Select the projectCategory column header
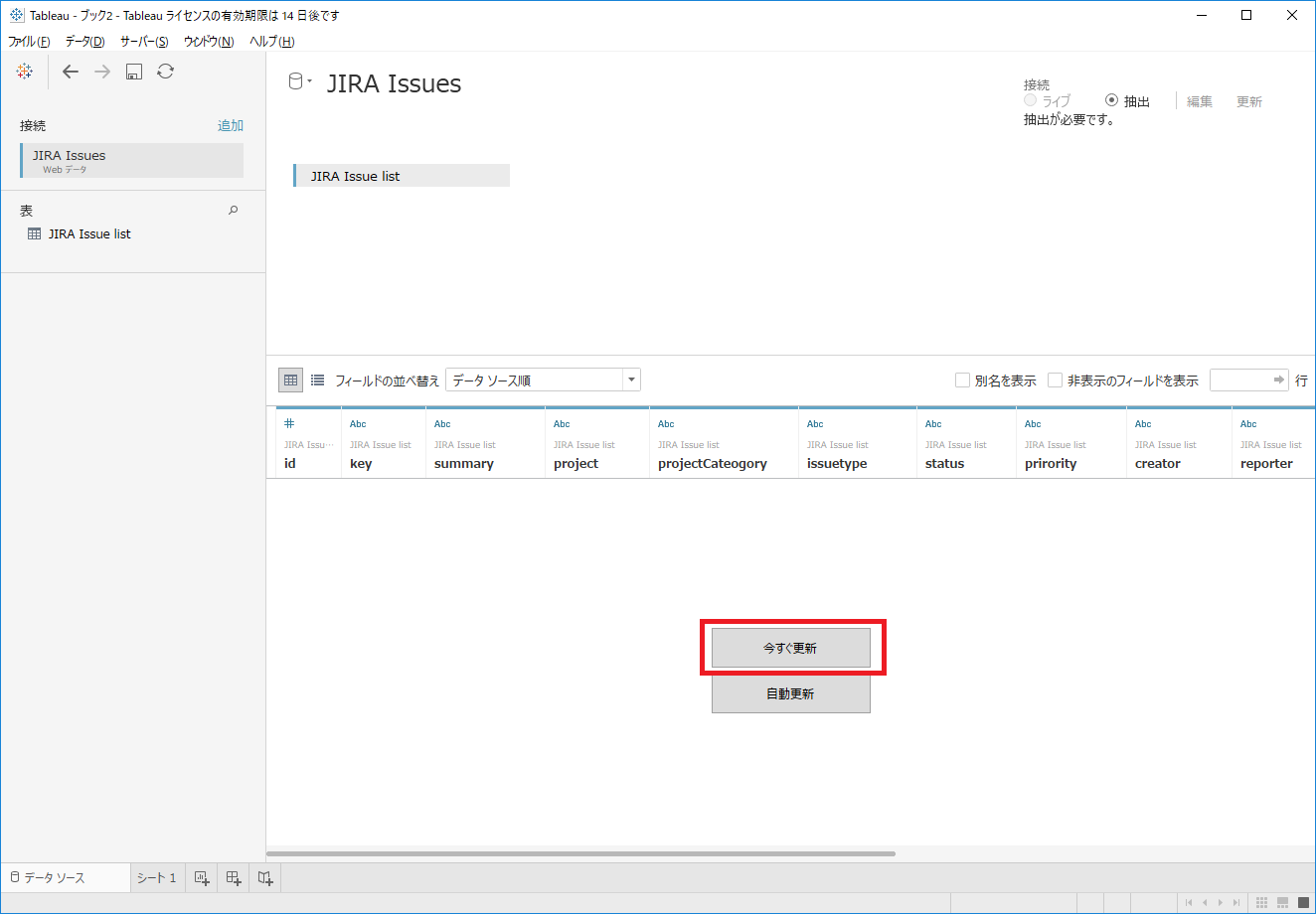Image resolution: width=1316 pixels, height=914 pixels. pyautogui.click(x=724, y=443)
